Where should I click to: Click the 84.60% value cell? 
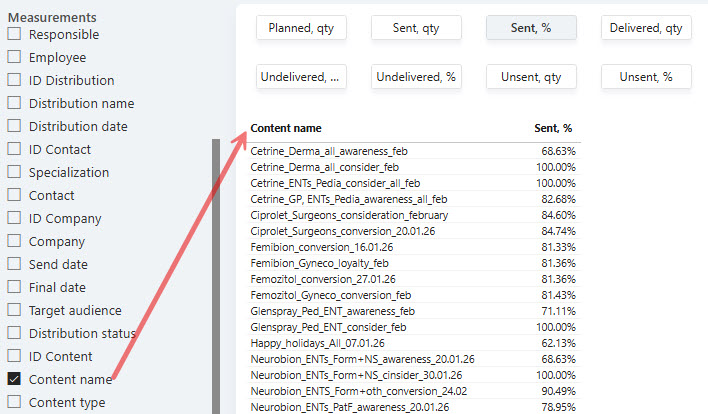[x=559, y=215]
